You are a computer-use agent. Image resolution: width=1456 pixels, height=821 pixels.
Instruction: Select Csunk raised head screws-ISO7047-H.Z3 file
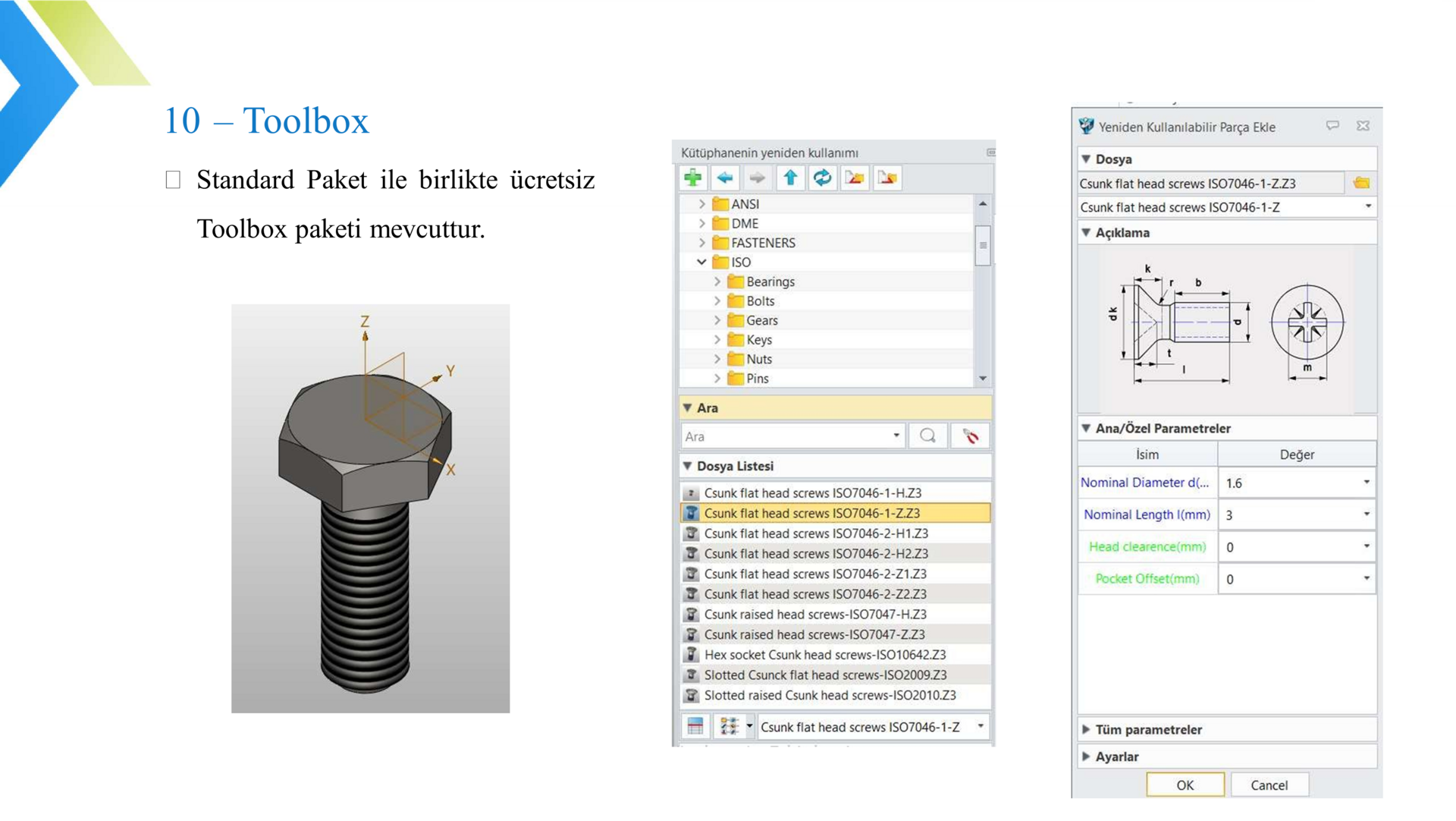click(x=815, y=614)
